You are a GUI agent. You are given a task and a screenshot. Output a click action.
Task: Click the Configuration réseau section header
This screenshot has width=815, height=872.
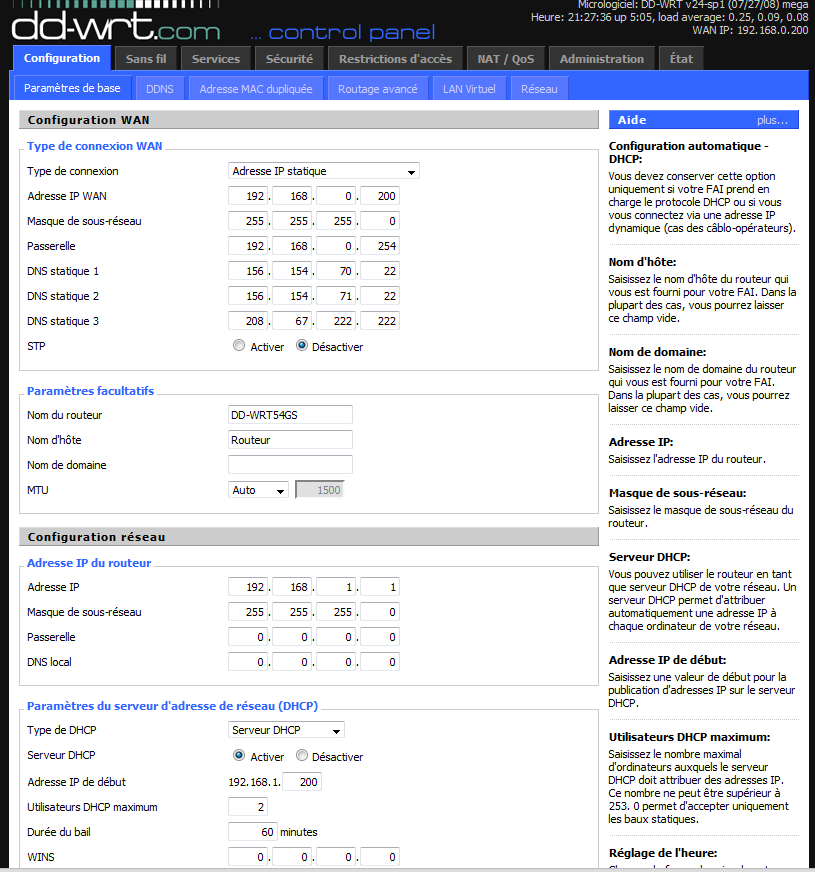coord(309,537)
